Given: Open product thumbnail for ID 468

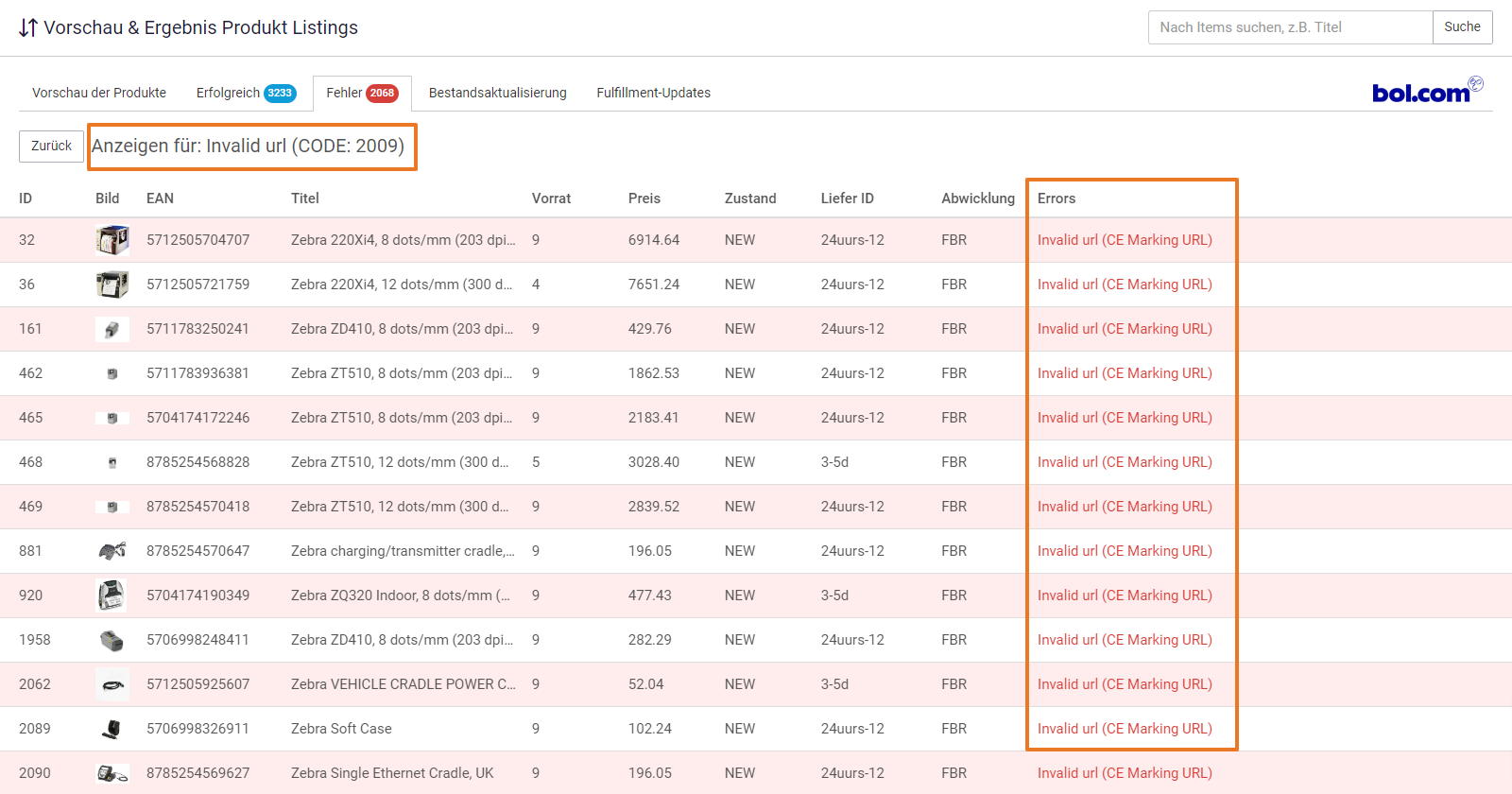Looking at the screenshot, I should [112, 462].
